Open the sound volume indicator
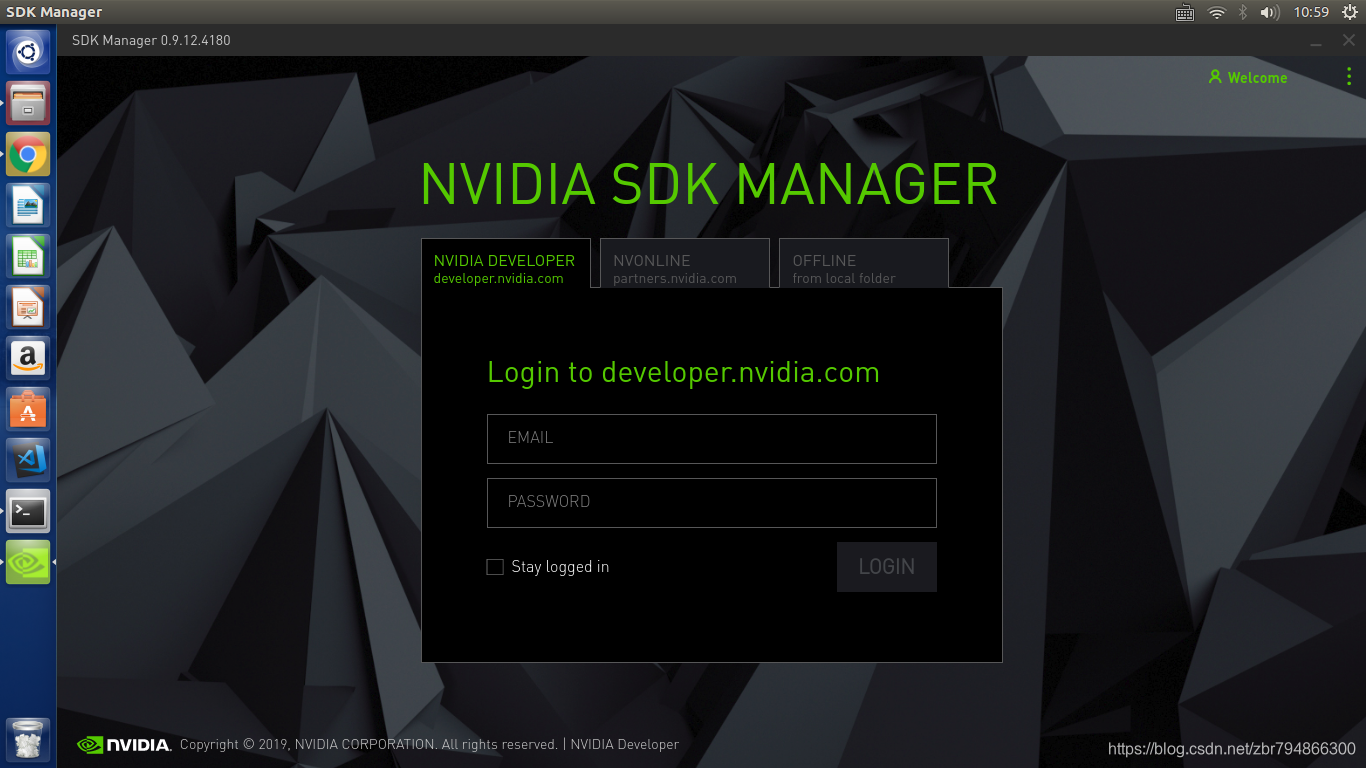The height and width of the screenshot is (768, 1366). (1270, 12)
